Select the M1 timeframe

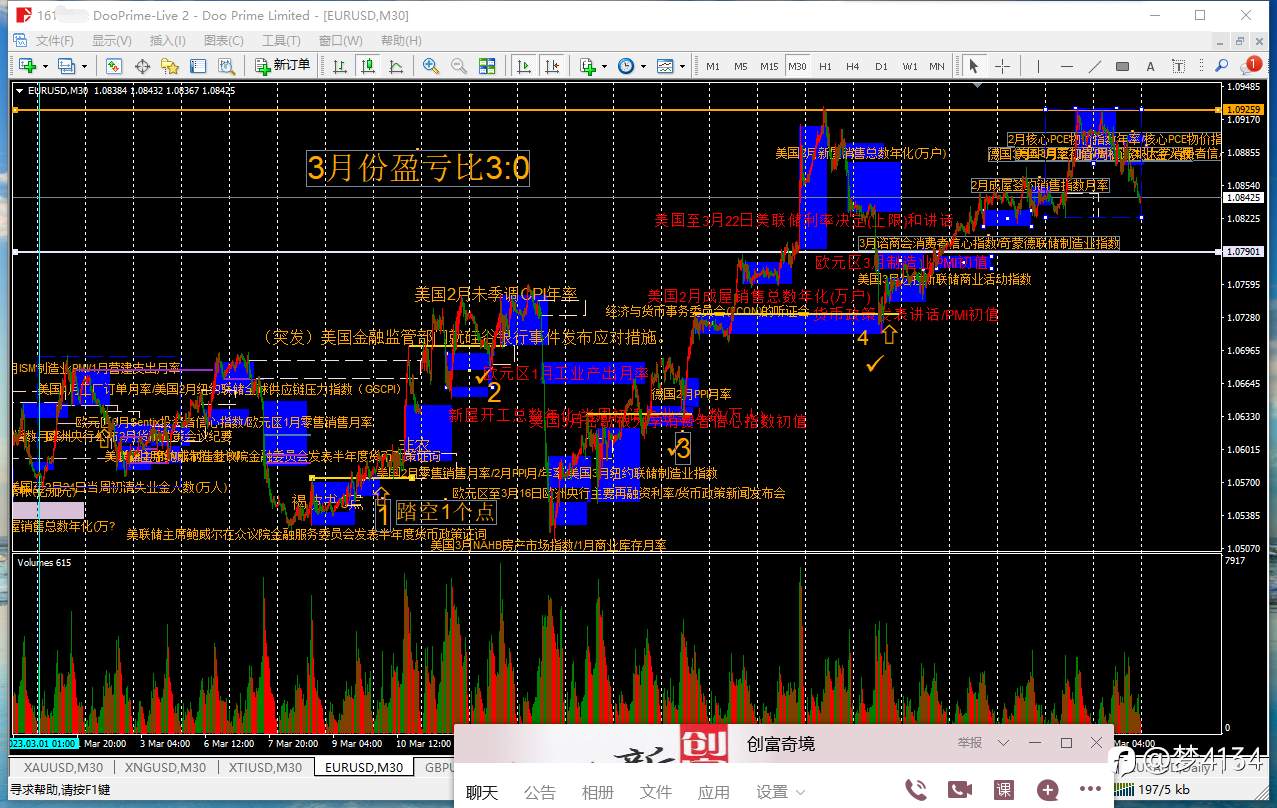click(x=713, y=66)
